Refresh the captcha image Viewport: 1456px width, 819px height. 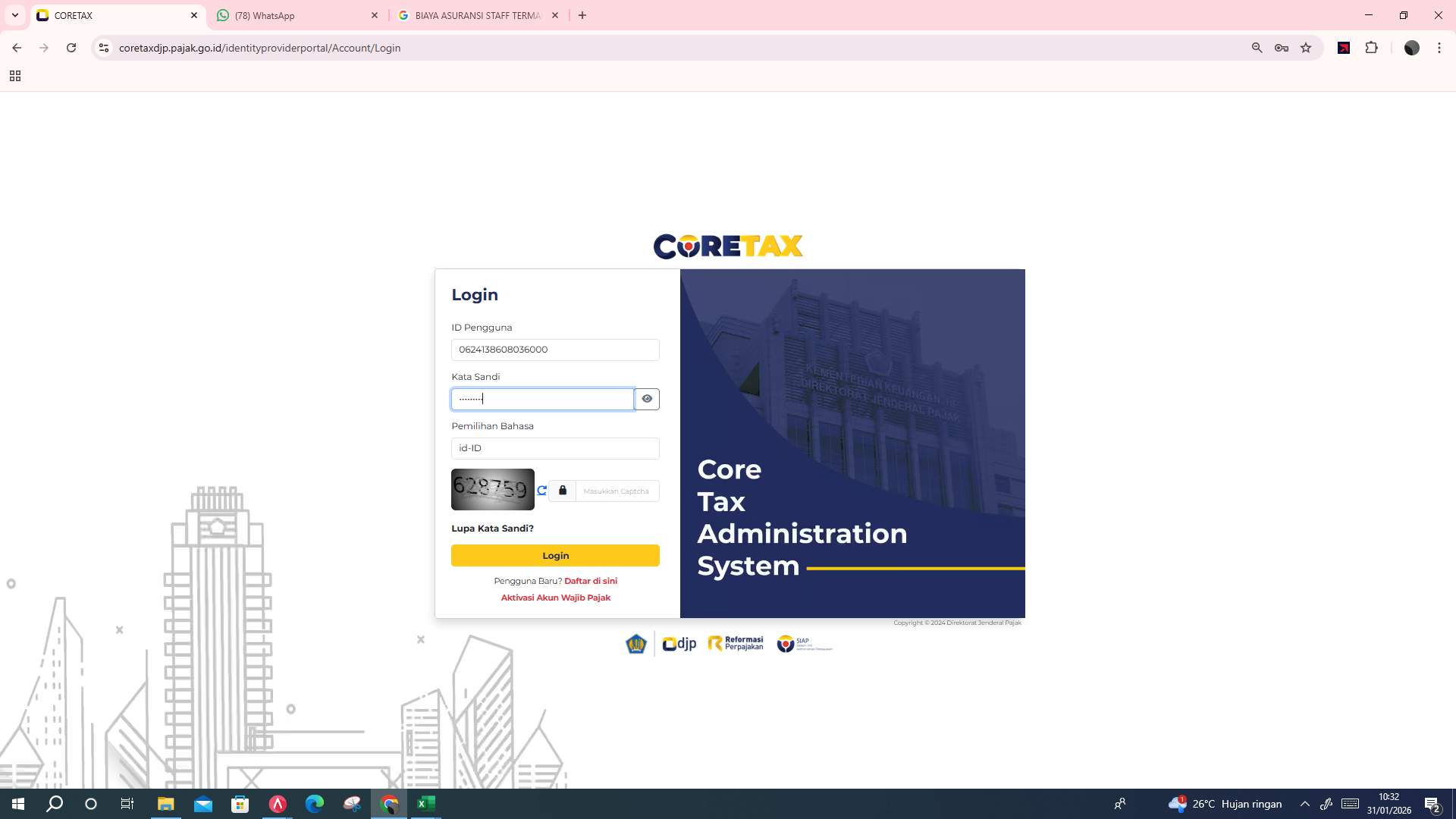pos(541,491)
